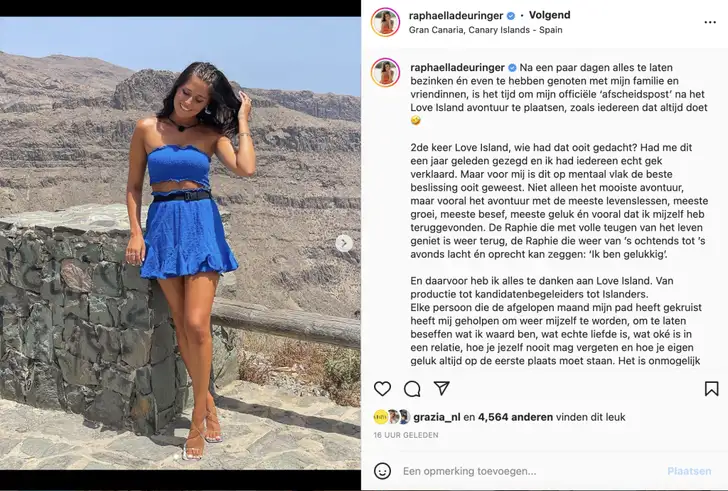Open the Gran Canaria location link
Screen dimensions: 728x491
[x=486, y=30]
